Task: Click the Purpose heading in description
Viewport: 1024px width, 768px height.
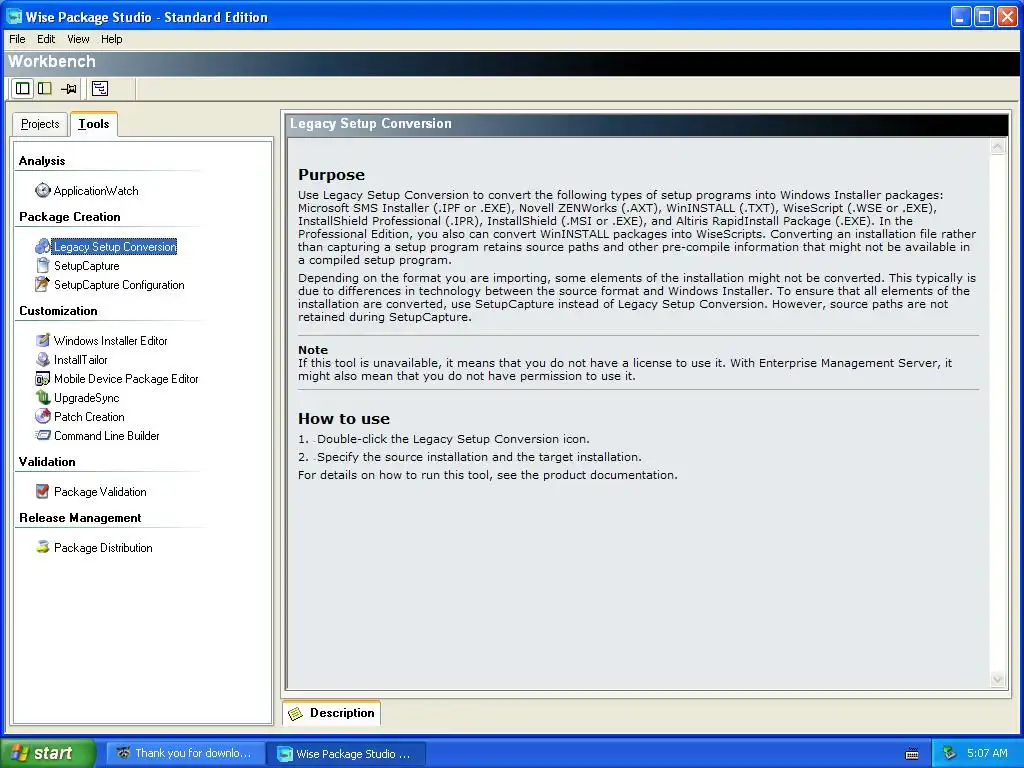Action: [331, 174]
